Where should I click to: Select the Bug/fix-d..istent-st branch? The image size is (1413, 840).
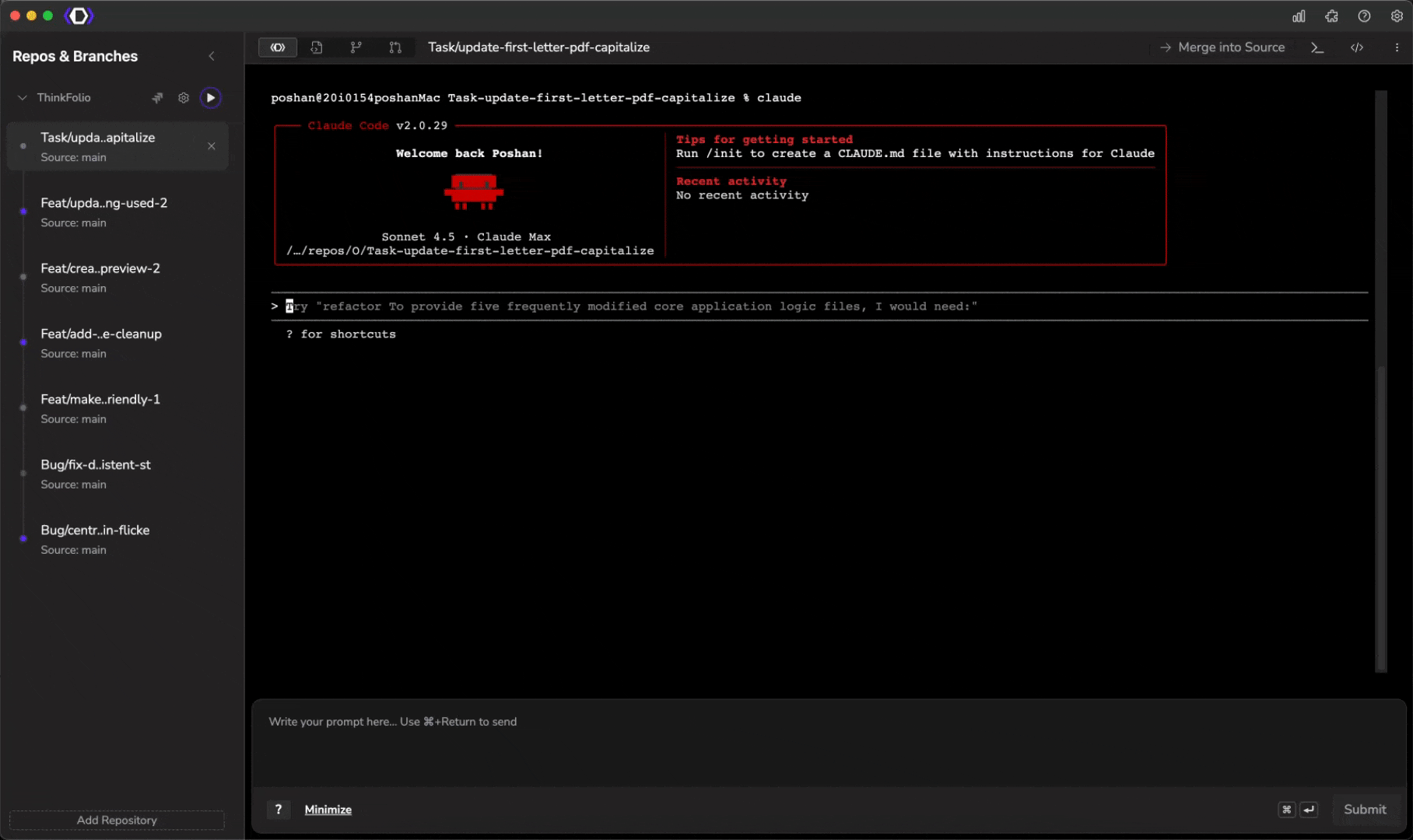[x=117, y=473]
